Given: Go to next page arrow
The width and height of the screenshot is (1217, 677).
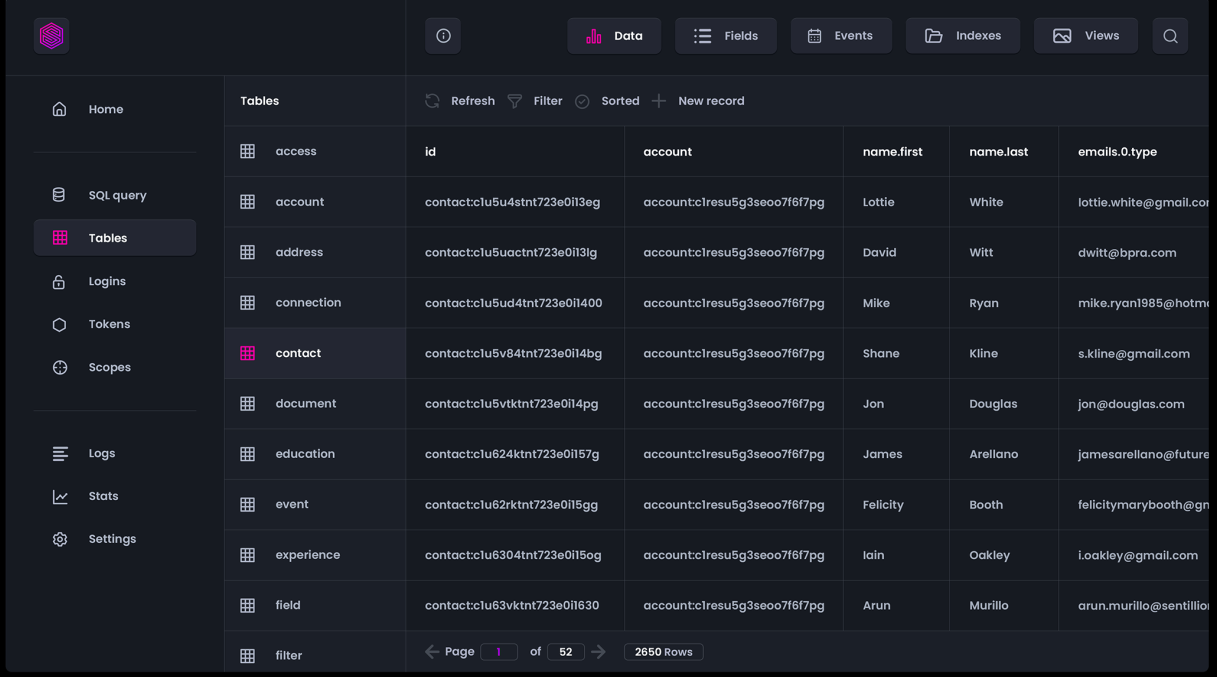Looking at the screenshot, I should (598, 652).
